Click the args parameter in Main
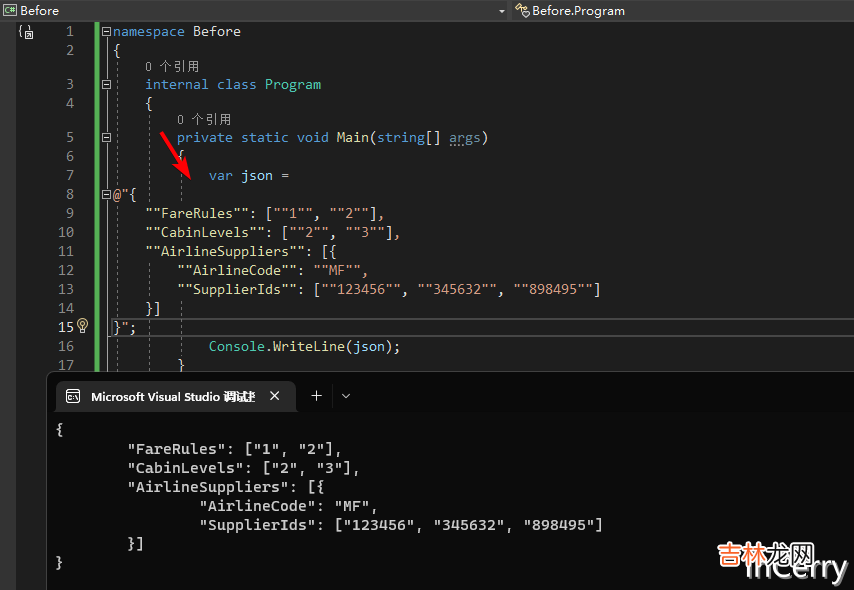854x590 pixels. (x=464, y=138)
